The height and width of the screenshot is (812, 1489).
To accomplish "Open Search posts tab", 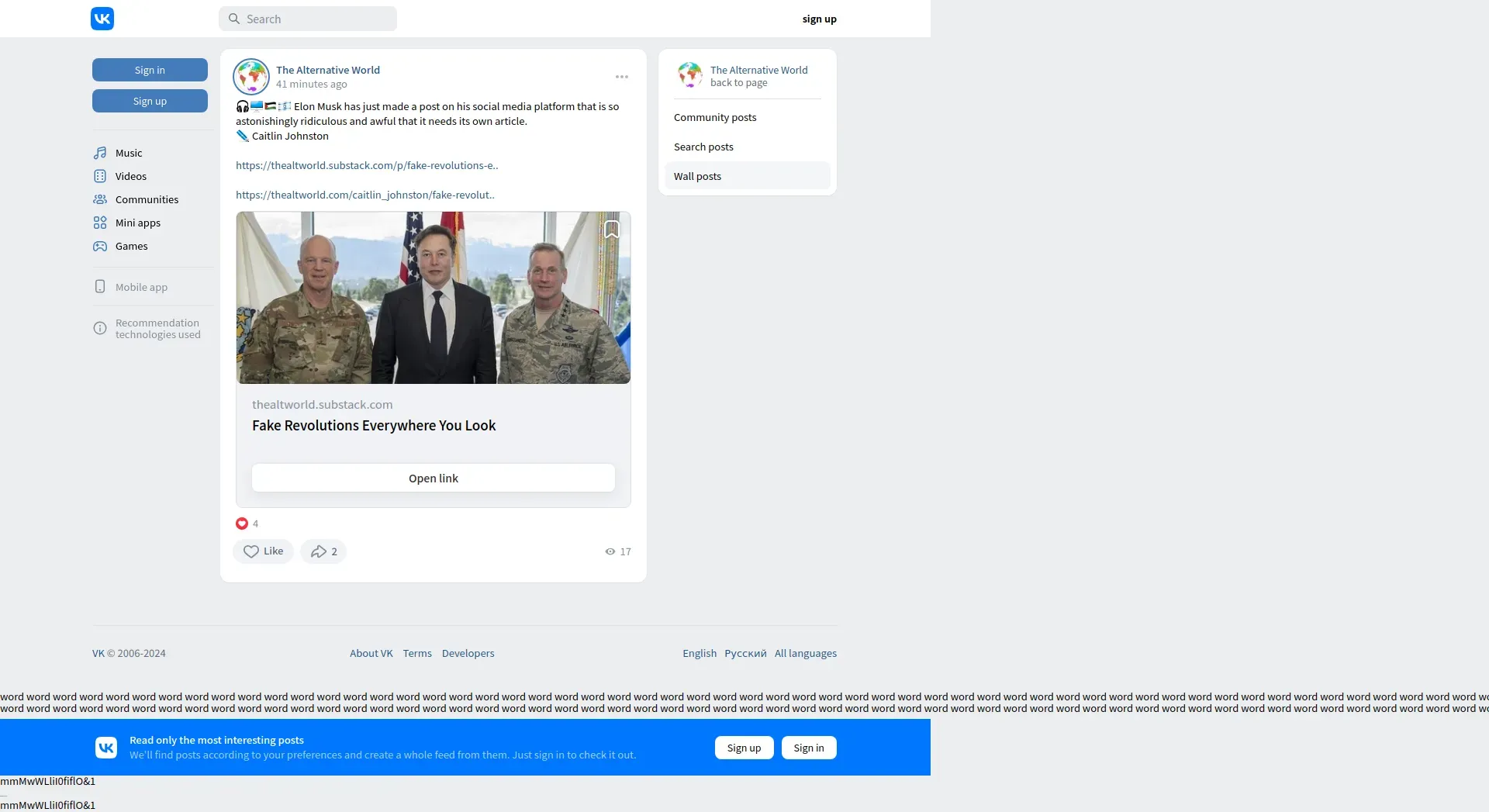I will coord(748,147).
